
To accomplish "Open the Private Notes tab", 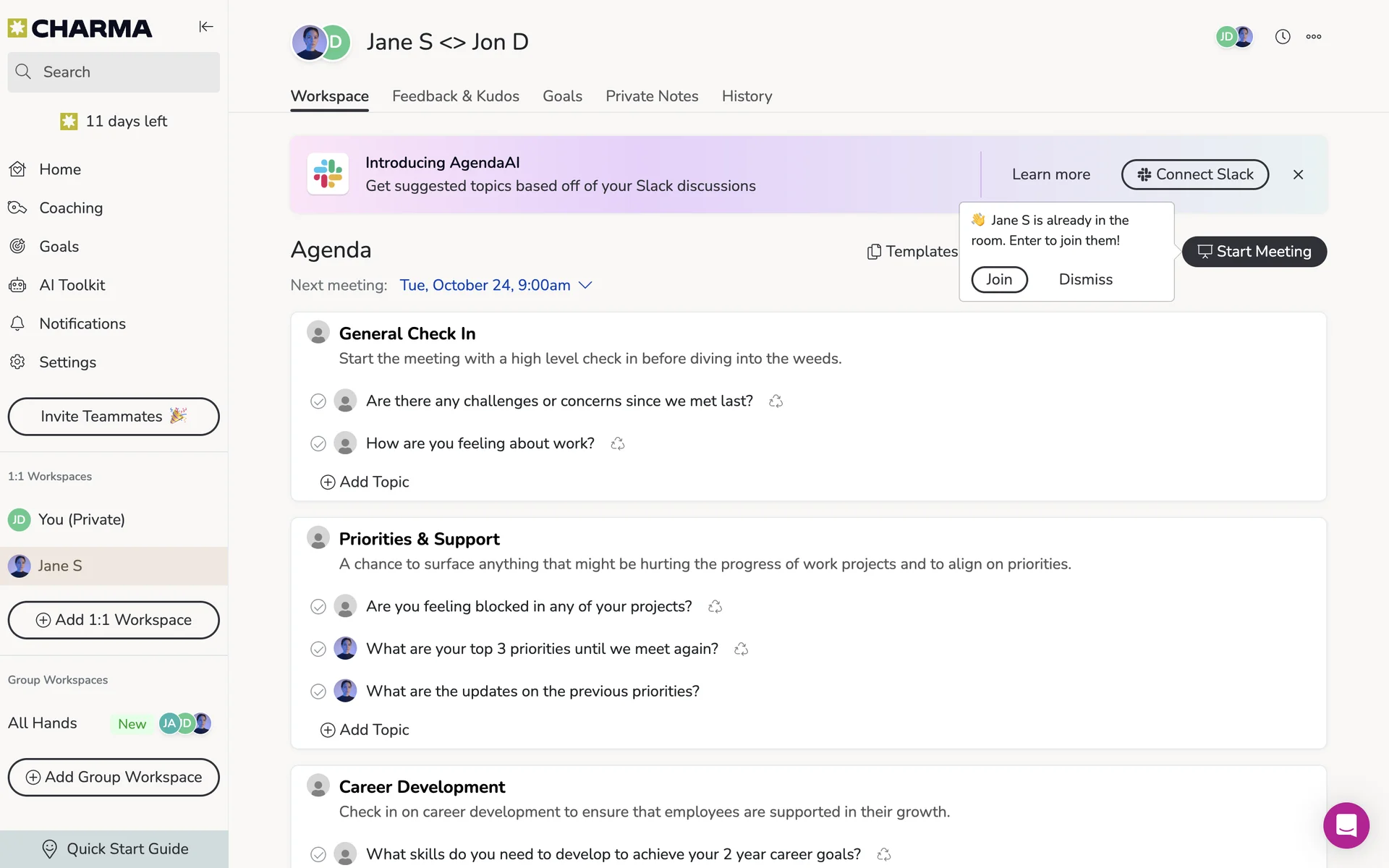I will click(x=651, y=96).
